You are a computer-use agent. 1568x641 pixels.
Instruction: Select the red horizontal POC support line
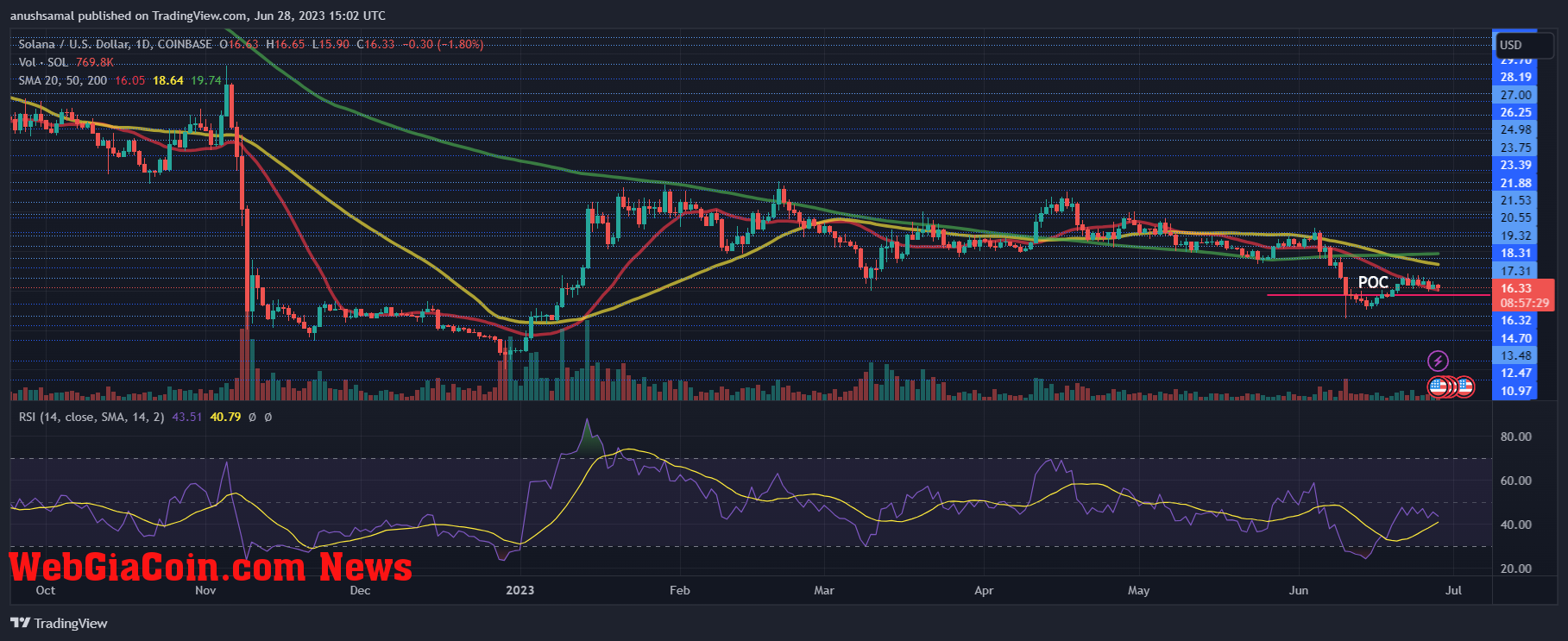[x=1378, y=295]
